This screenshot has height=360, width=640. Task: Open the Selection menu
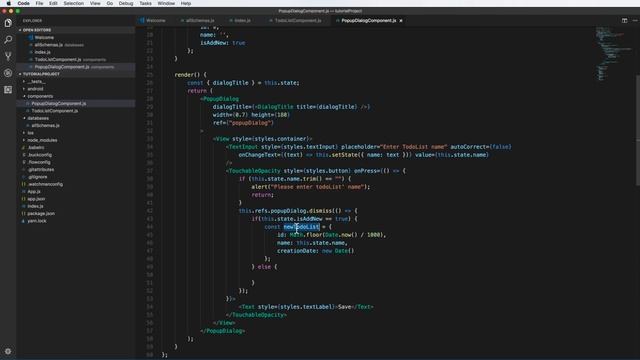73,3
